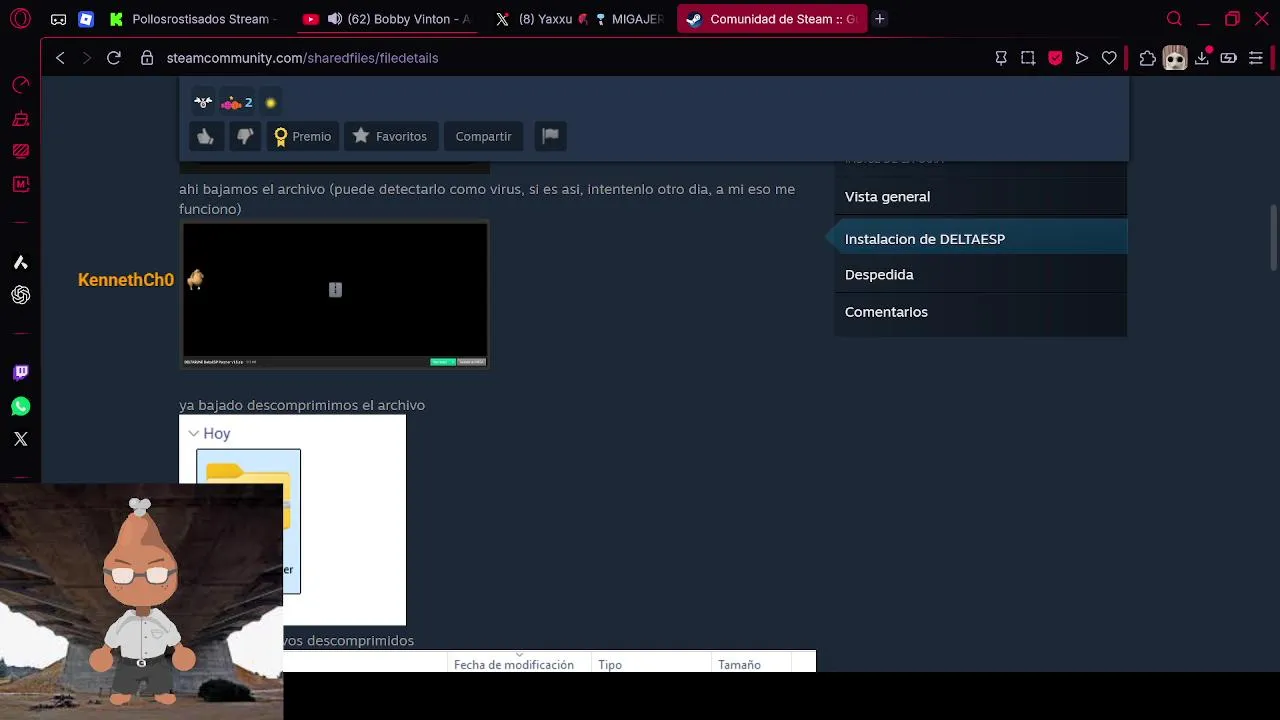Open Twitch in the sidebar

pos(20,373)
